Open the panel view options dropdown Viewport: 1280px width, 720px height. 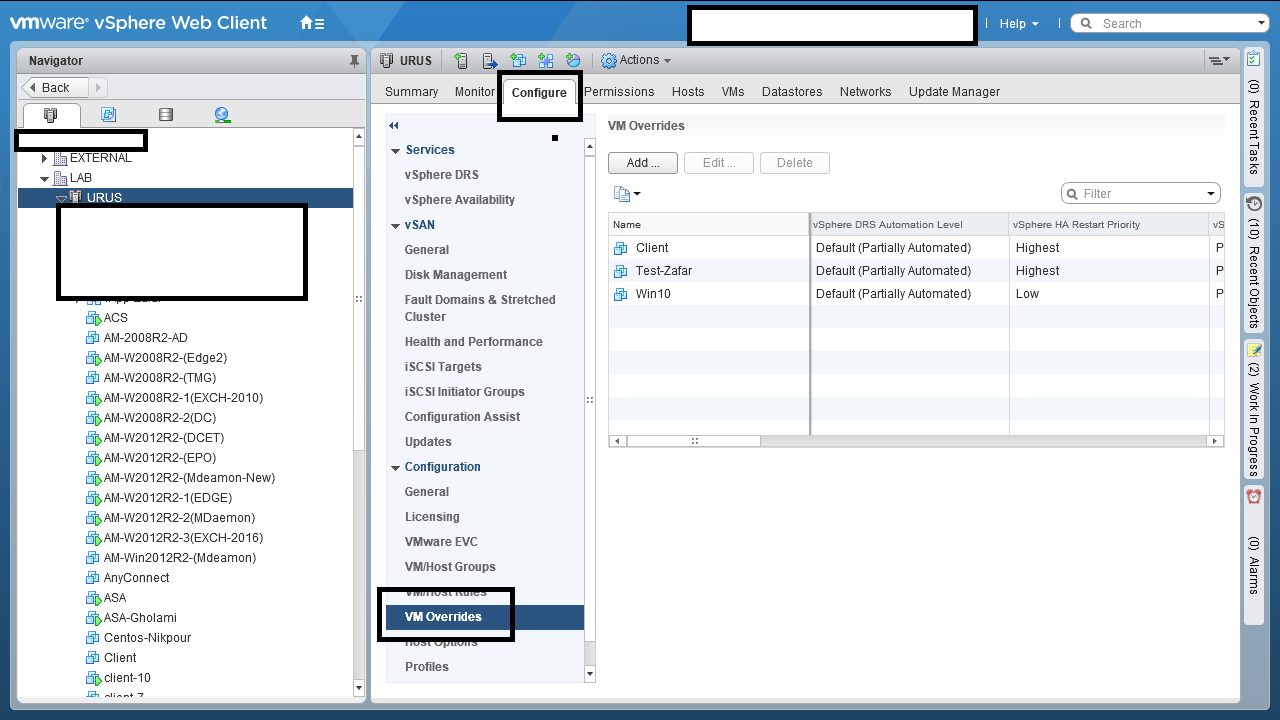coord(1219,61)
